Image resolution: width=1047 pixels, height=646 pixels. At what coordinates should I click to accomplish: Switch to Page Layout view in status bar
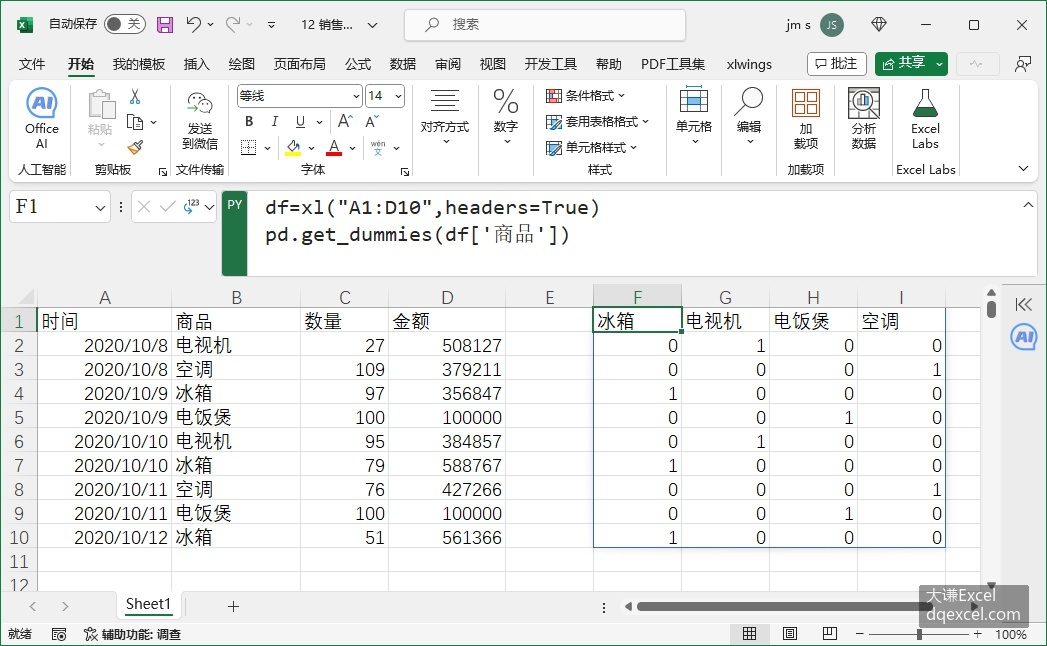(790, 633)
